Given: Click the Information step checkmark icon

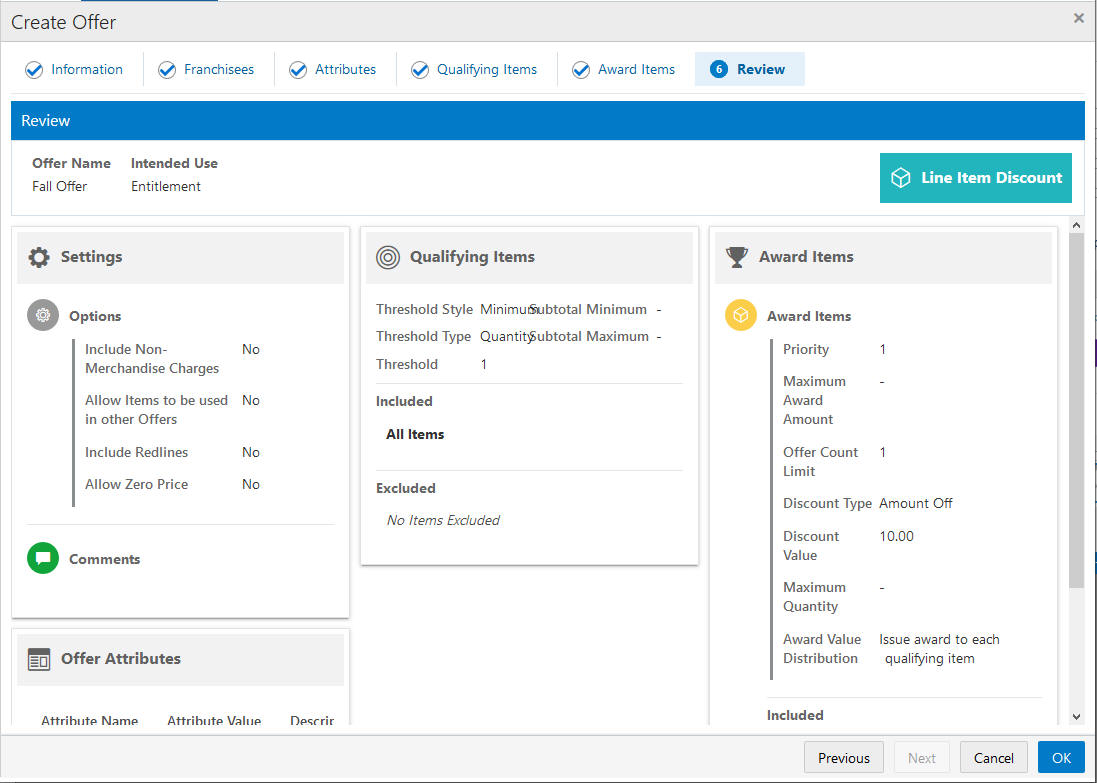Looking at the screenshot, I should [x=34, y=70].
